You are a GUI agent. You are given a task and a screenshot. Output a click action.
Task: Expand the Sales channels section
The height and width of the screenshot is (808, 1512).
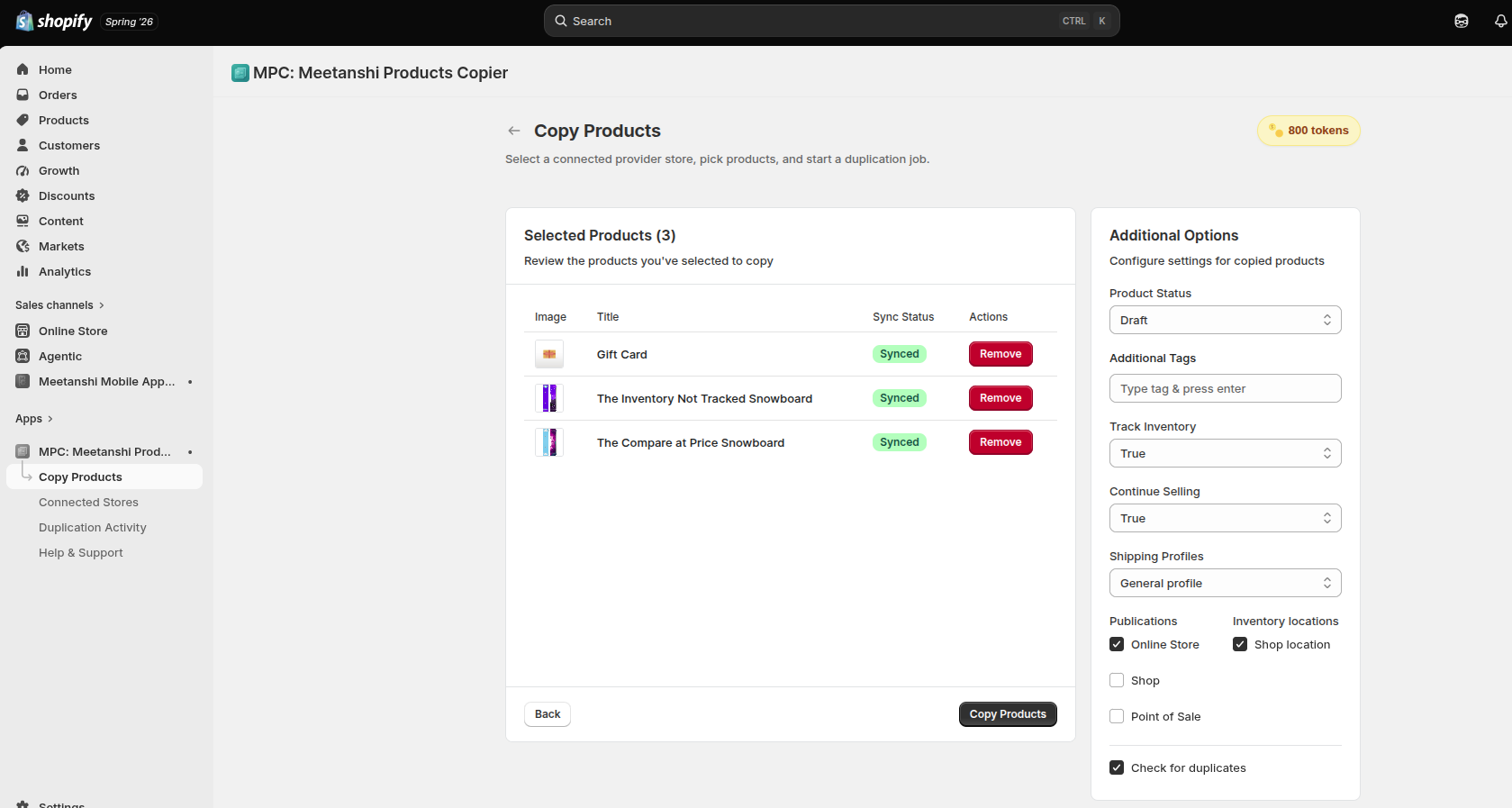pos(60,304)
